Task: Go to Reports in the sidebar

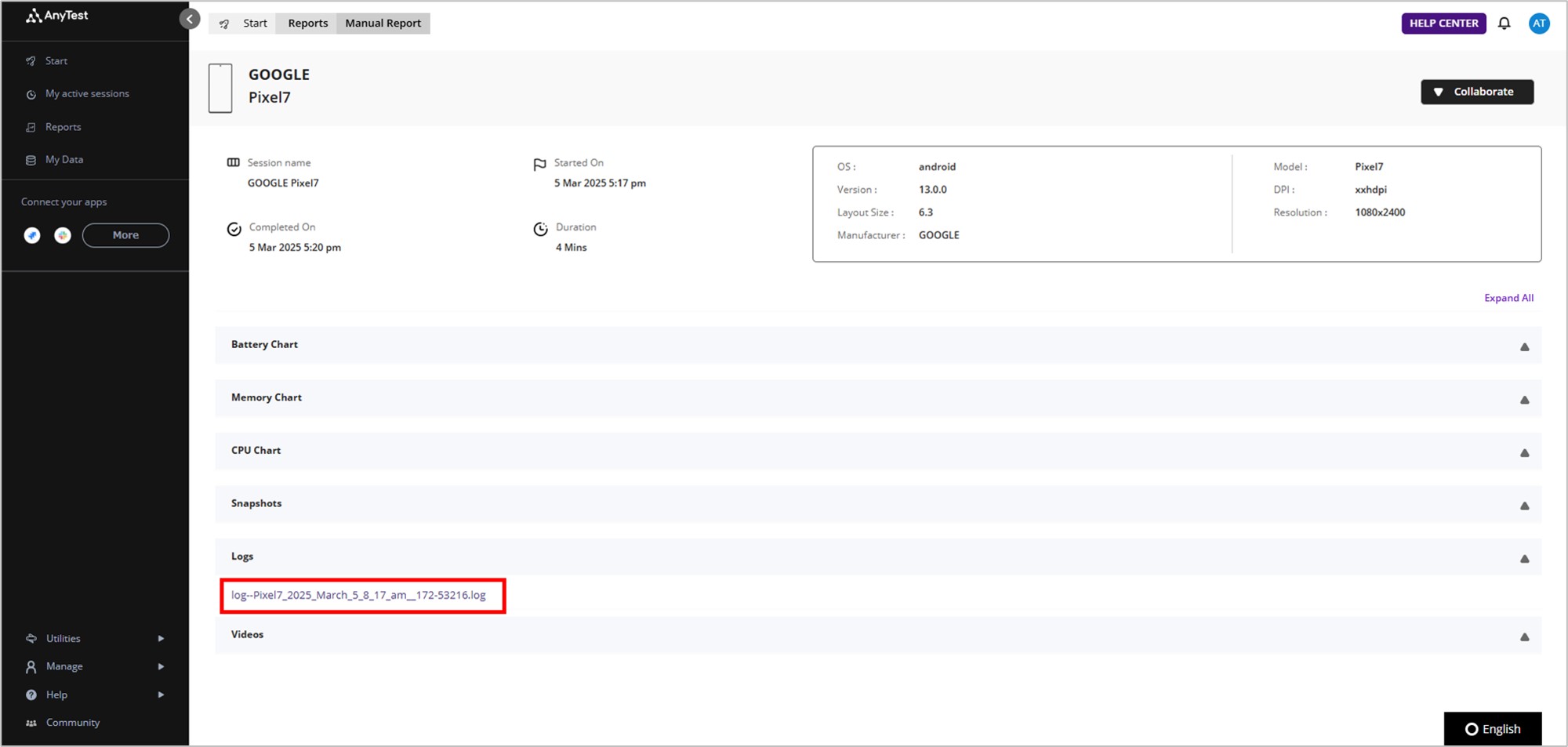Action: [63, 127]
